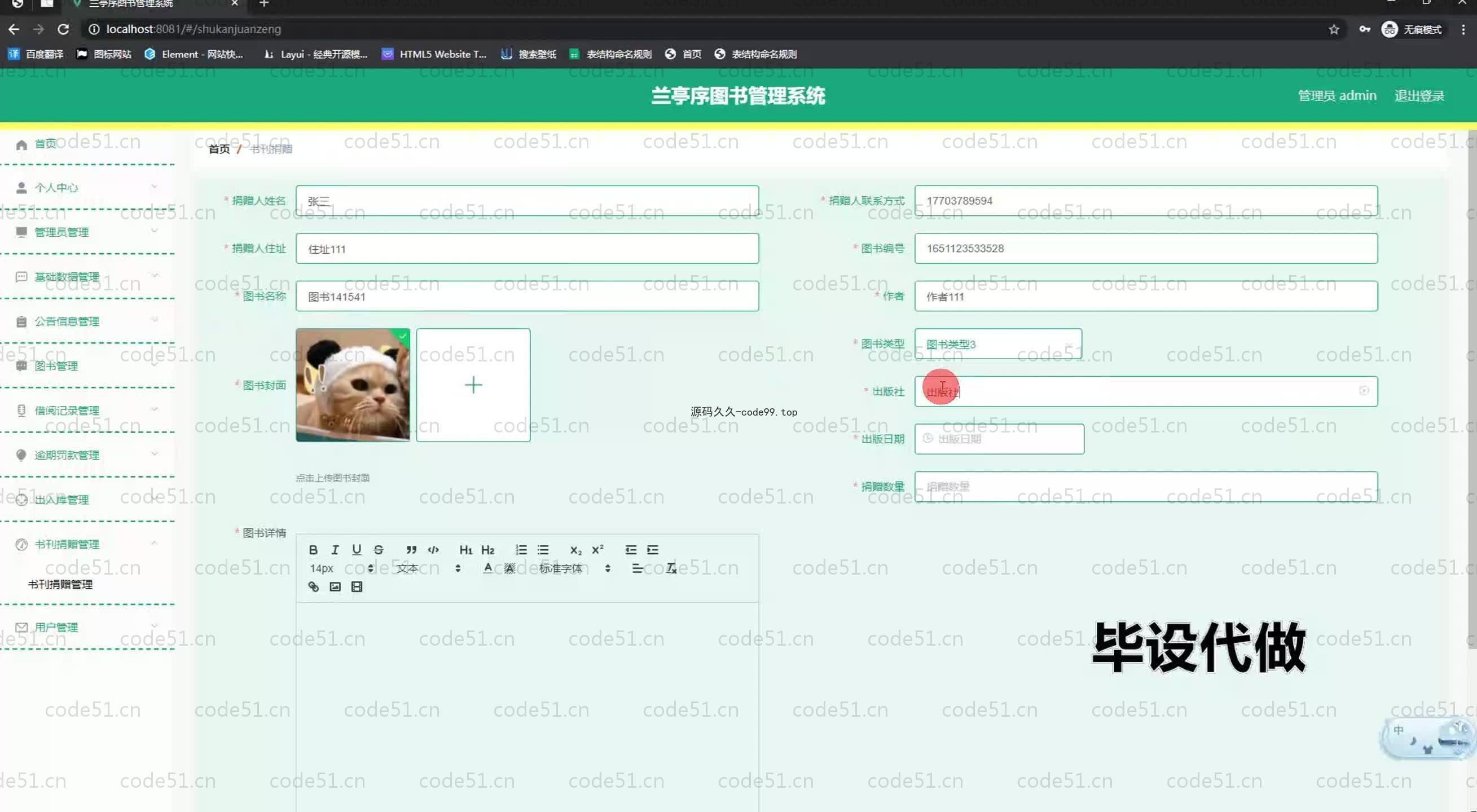
Task: Clear the 出版社 input with the clear icon
Action: (1364, 391)
